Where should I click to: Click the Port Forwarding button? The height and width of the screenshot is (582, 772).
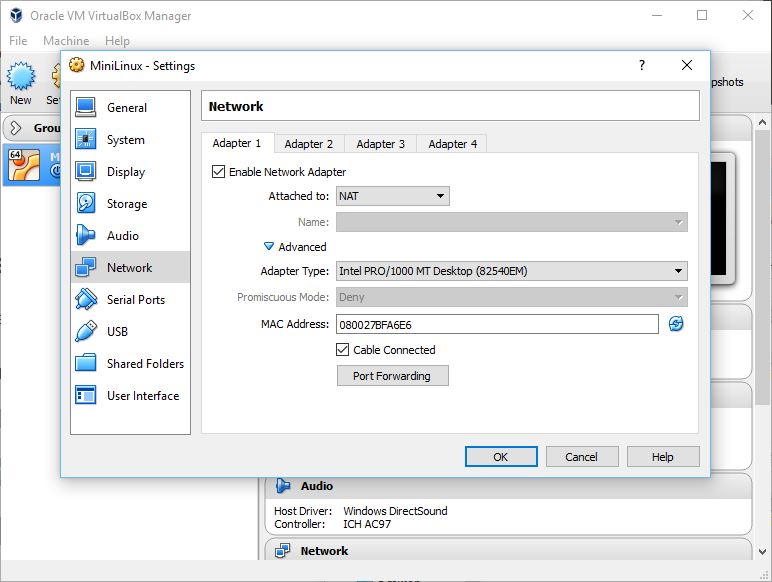pyautogui.click(x=392, y=376)
